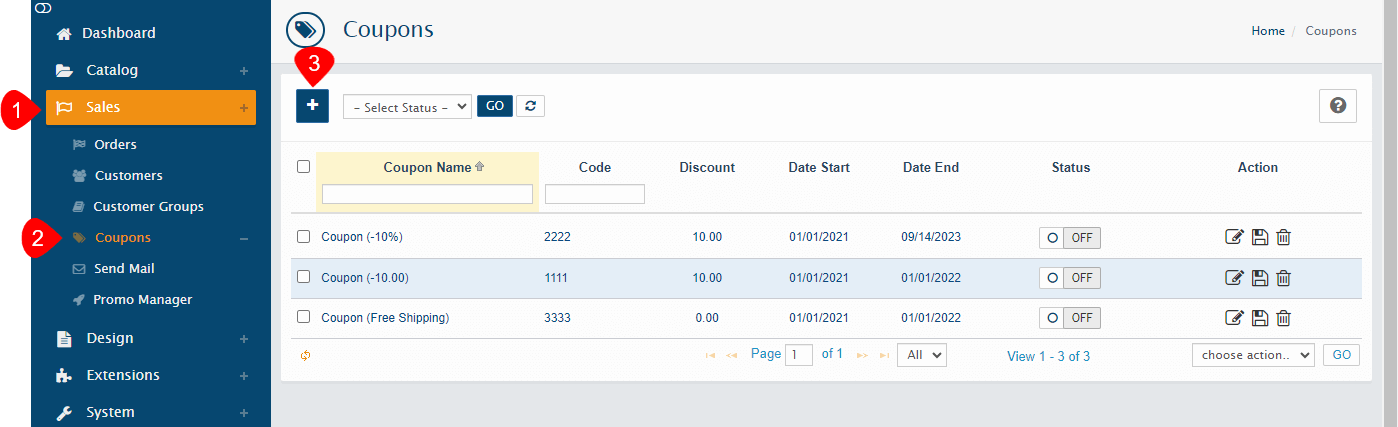Toggle status switch for Coupon (Free Shipping)
1398x427 pixels.
1069,318
